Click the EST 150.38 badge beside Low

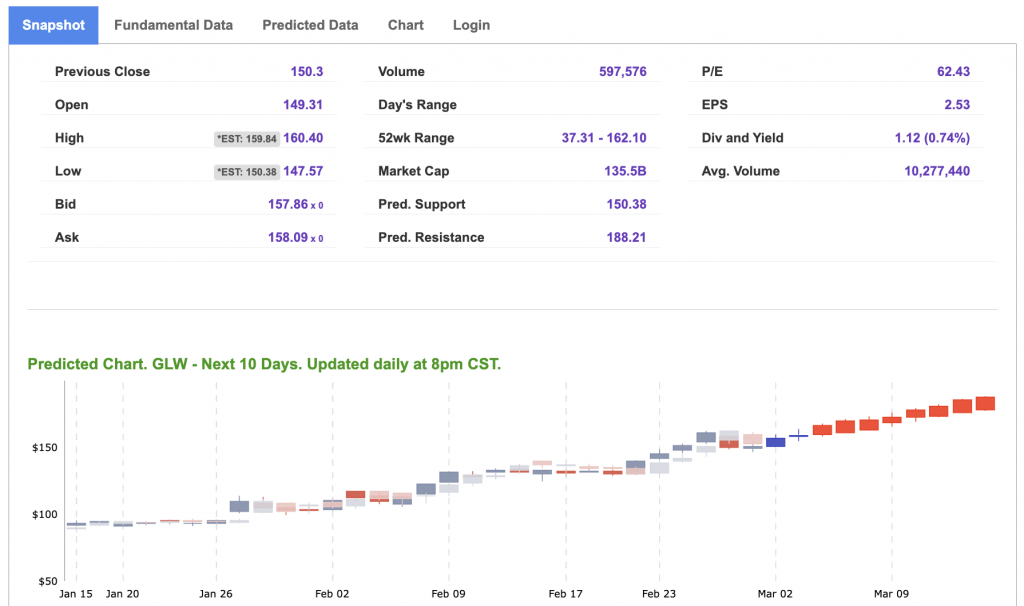point(246,172)
